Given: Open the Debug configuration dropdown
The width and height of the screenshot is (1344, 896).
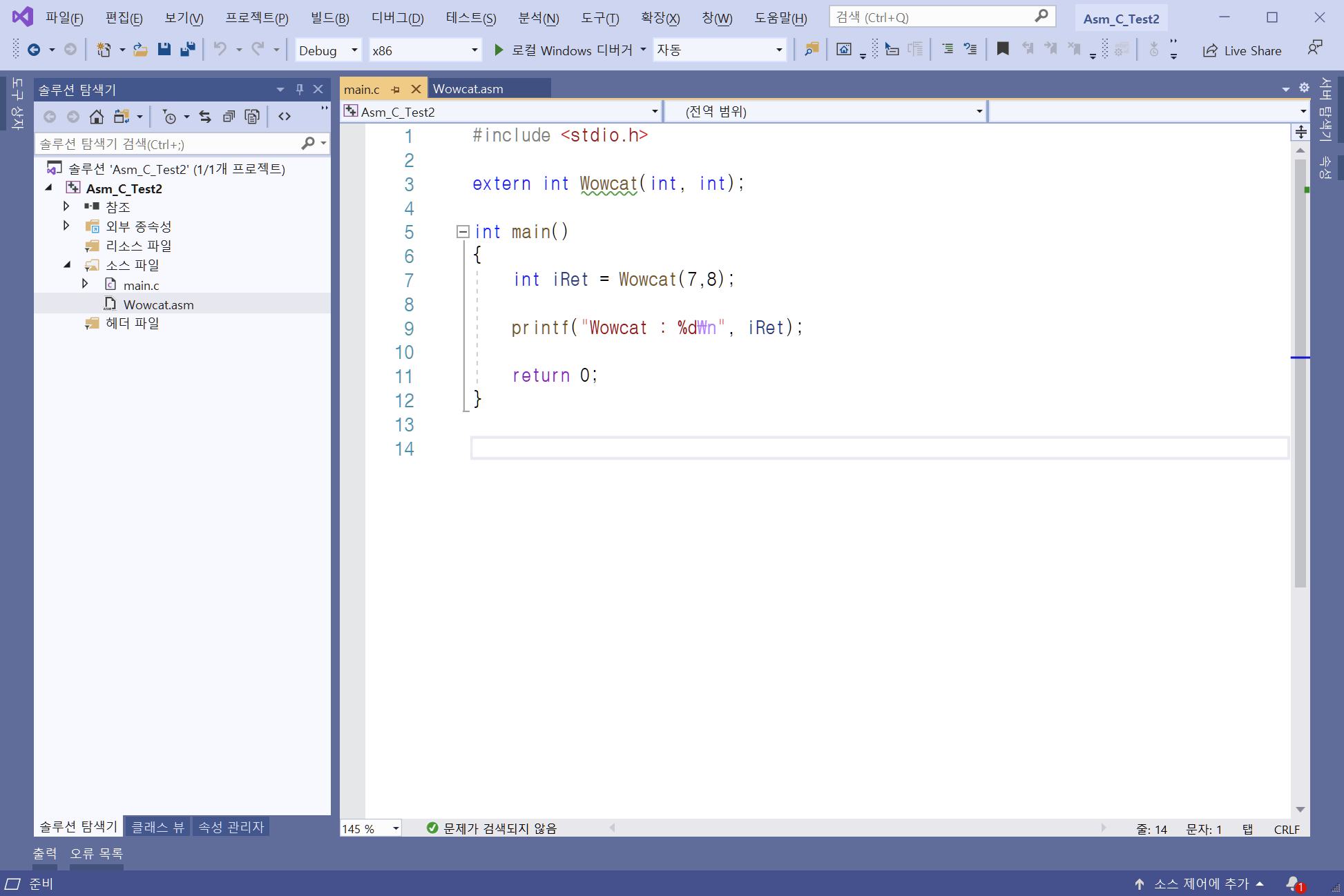Looking at the screenshot, I should pos(328,50).
